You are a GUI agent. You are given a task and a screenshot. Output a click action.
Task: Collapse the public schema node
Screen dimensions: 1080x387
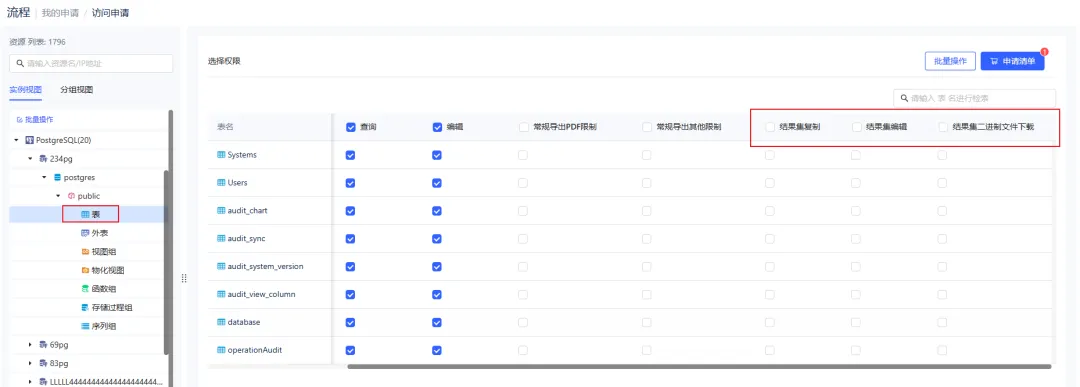click(59, 196)
